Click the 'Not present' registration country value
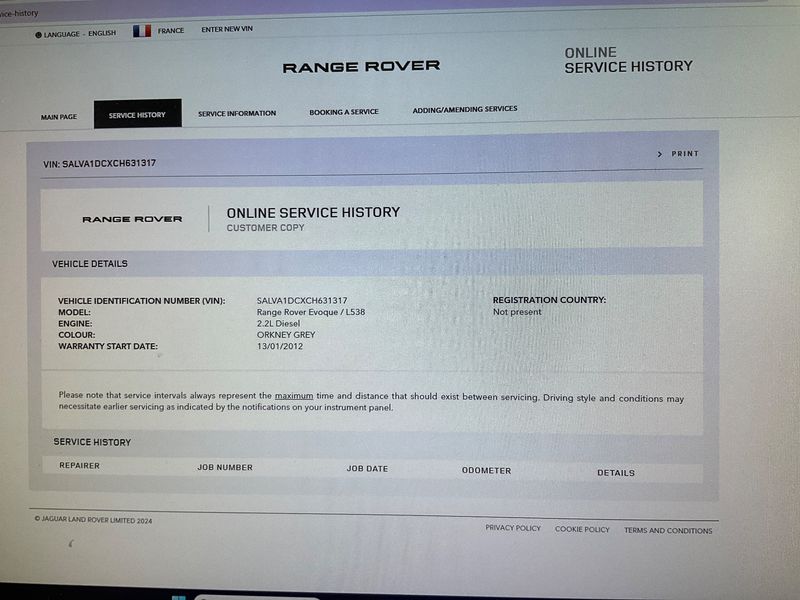The height and width of the screenshot is (600, 800). click(517, 312)
